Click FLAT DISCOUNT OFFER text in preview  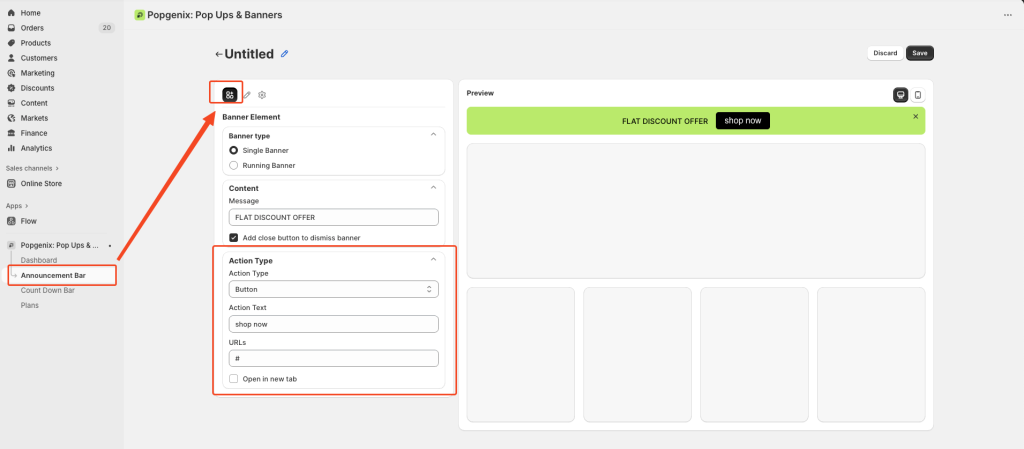pos(665,121)
